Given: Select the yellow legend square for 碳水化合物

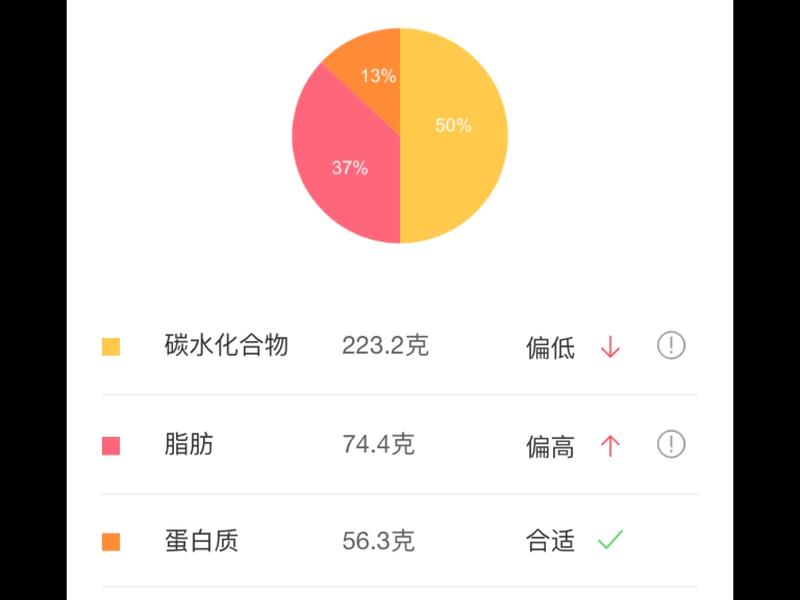Looking at the screenshot, I should [113, 345].
